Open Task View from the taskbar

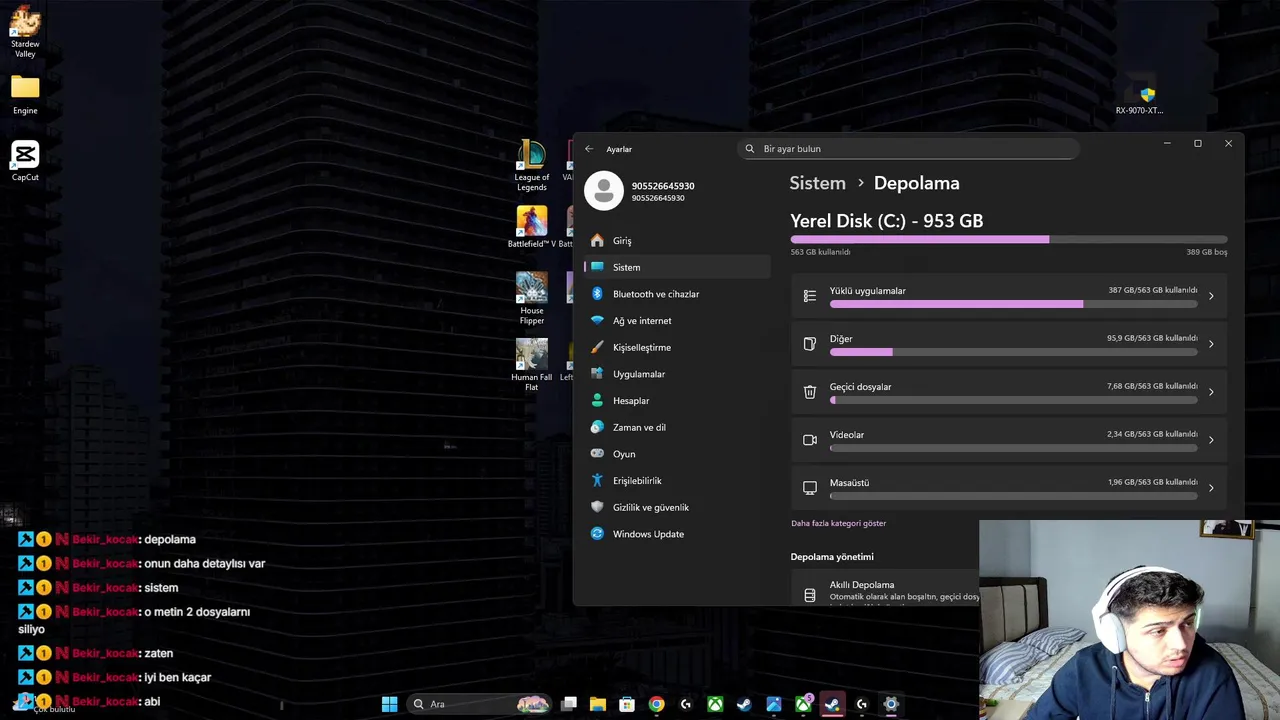point(569,704)
